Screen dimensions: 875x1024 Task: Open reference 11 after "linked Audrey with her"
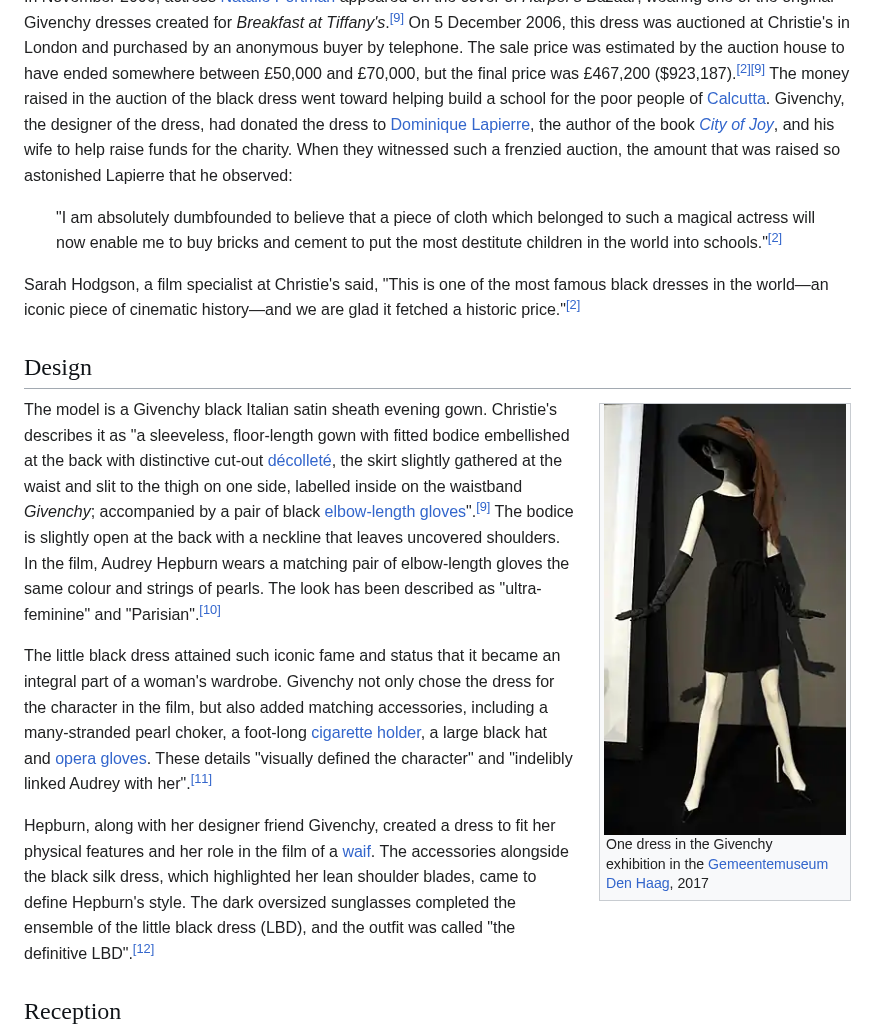point(201,779)
